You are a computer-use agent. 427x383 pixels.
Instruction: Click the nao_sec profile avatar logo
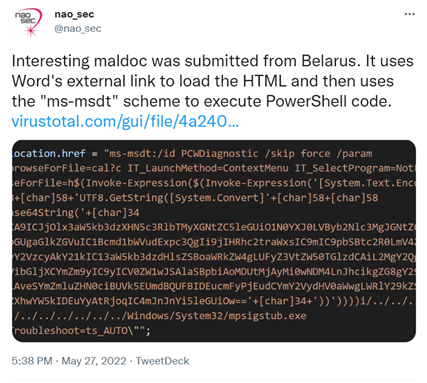pos(28,22)
